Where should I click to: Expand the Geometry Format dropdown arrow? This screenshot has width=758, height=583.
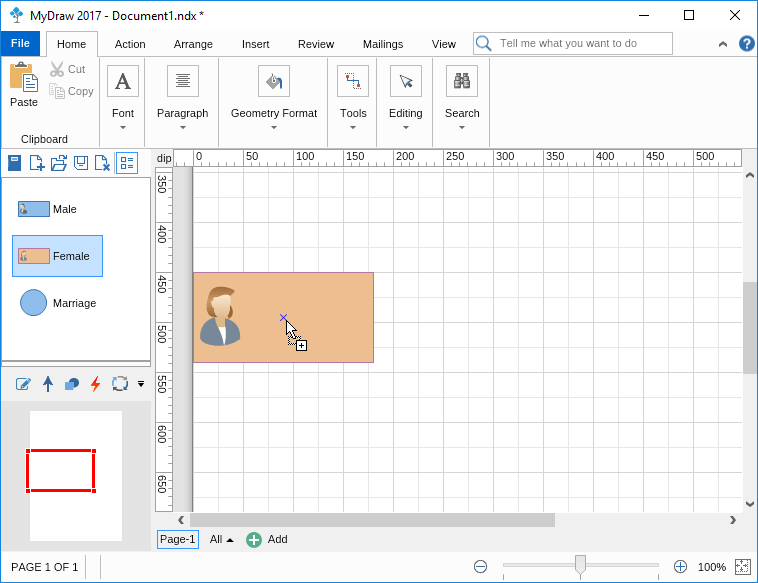click(x=274, y=128)
